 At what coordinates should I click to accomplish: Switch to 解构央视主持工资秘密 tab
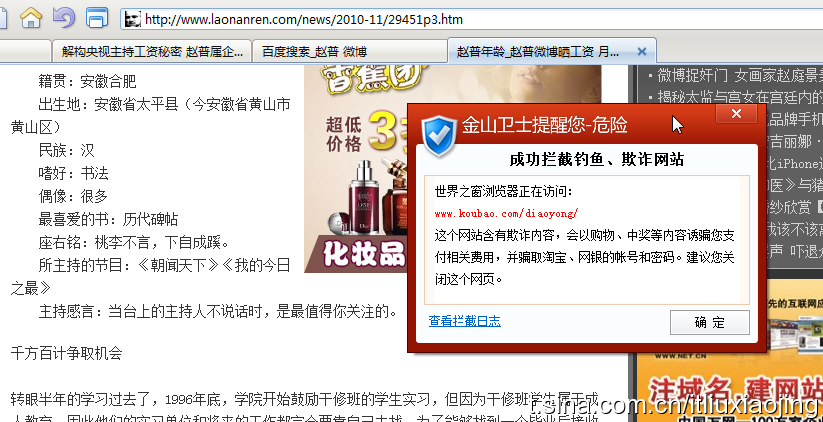[x=152, y=51]
